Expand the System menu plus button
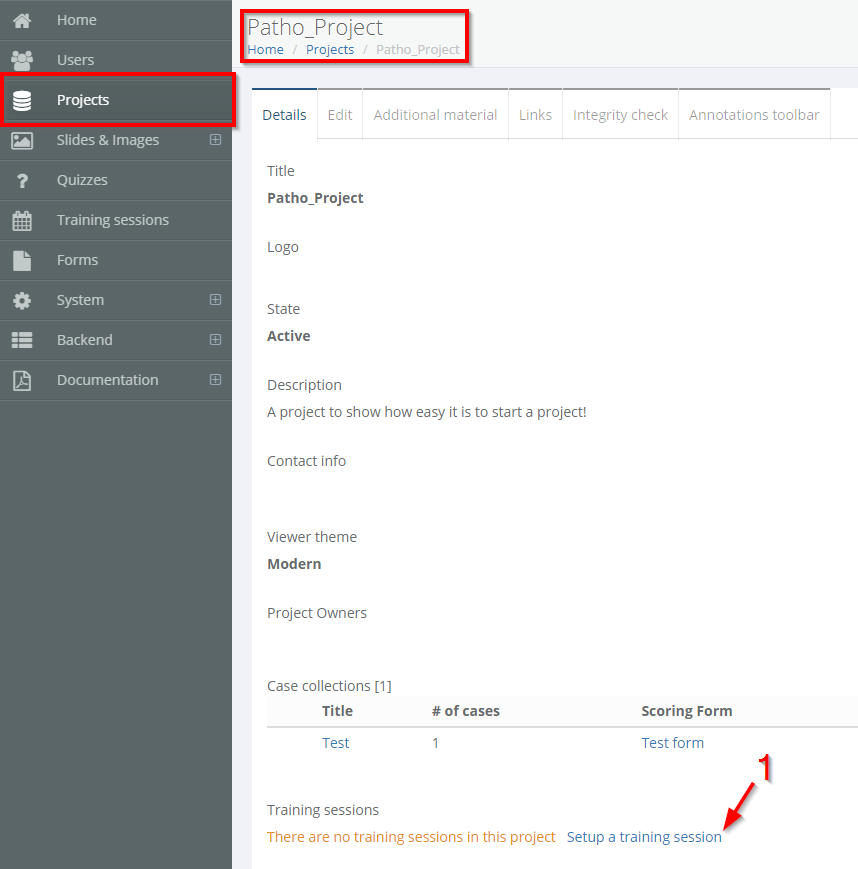Viewport: 858px width, 869px height. point(215,300)
